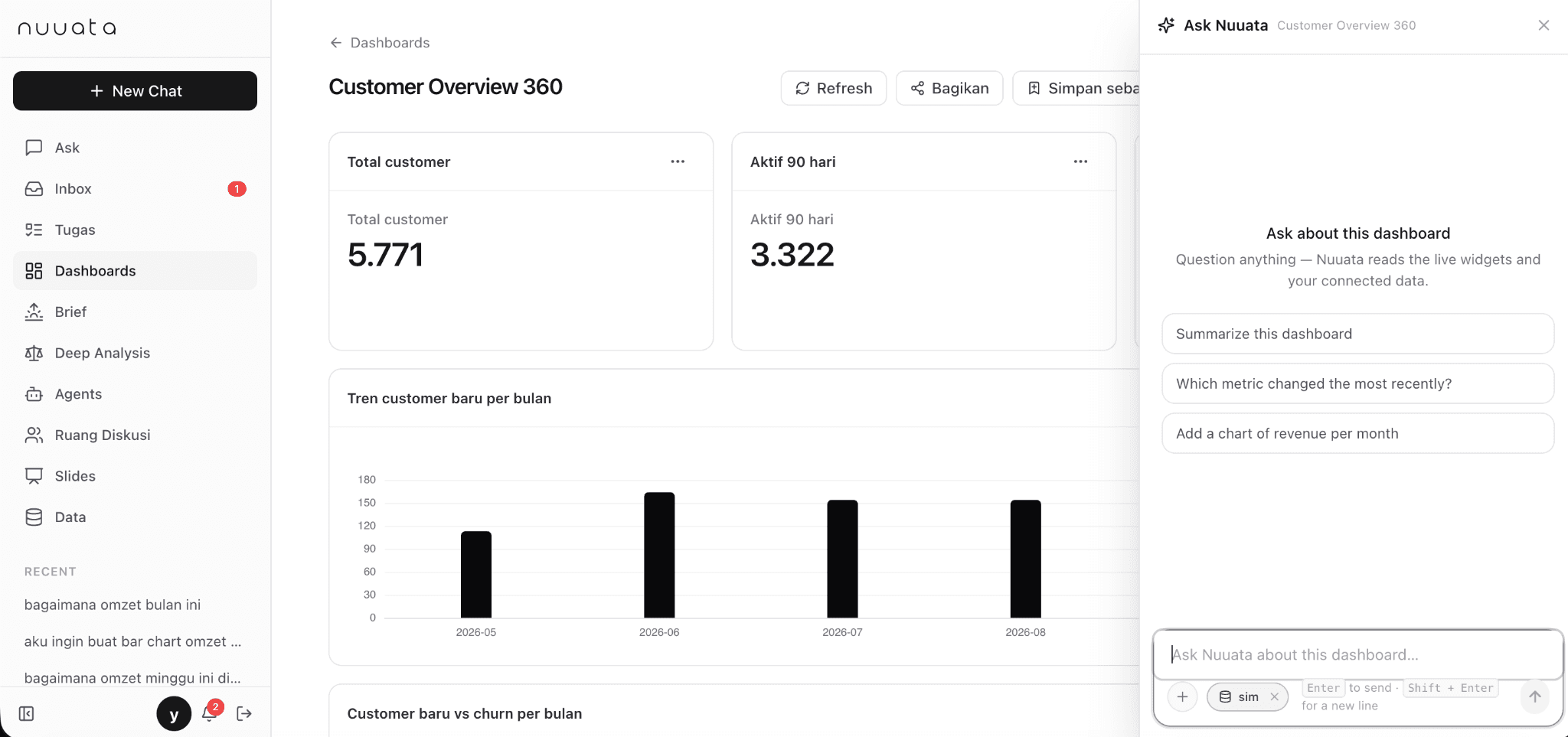Open notifications bell
This screenshot has height=737, width=1568.
pyautogui.click(x=210, y=713)
